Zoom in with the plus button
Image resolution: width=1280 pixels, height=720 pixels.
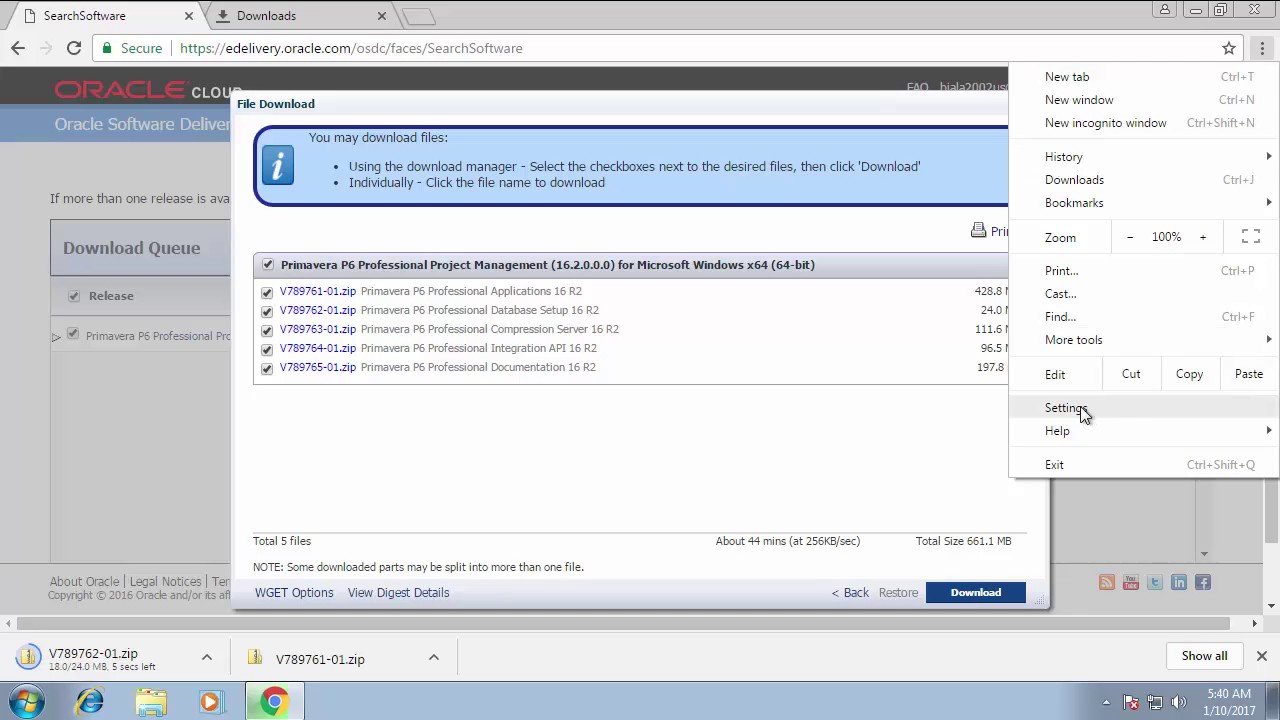point(1203,237)
